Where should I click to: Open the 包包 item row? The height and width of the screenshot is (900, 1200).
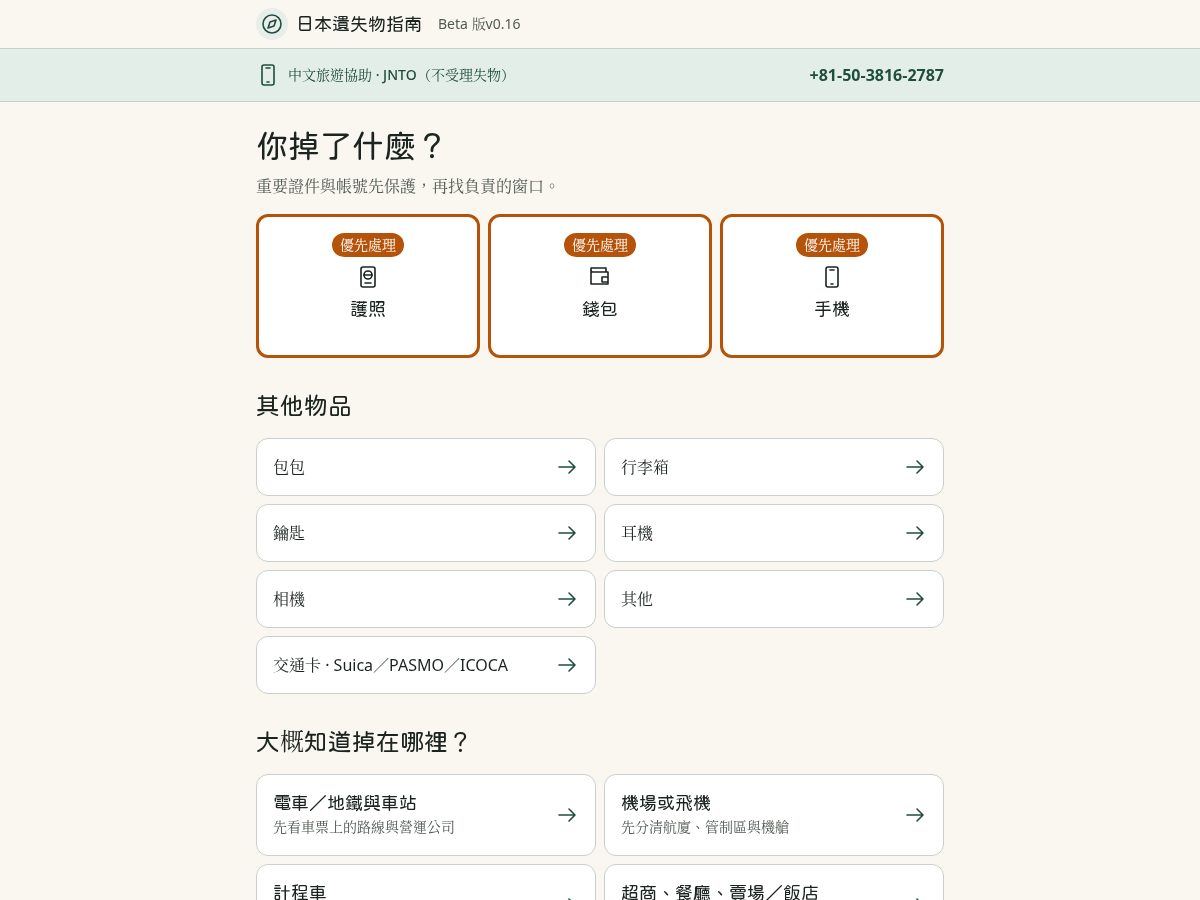pos(426,467)
